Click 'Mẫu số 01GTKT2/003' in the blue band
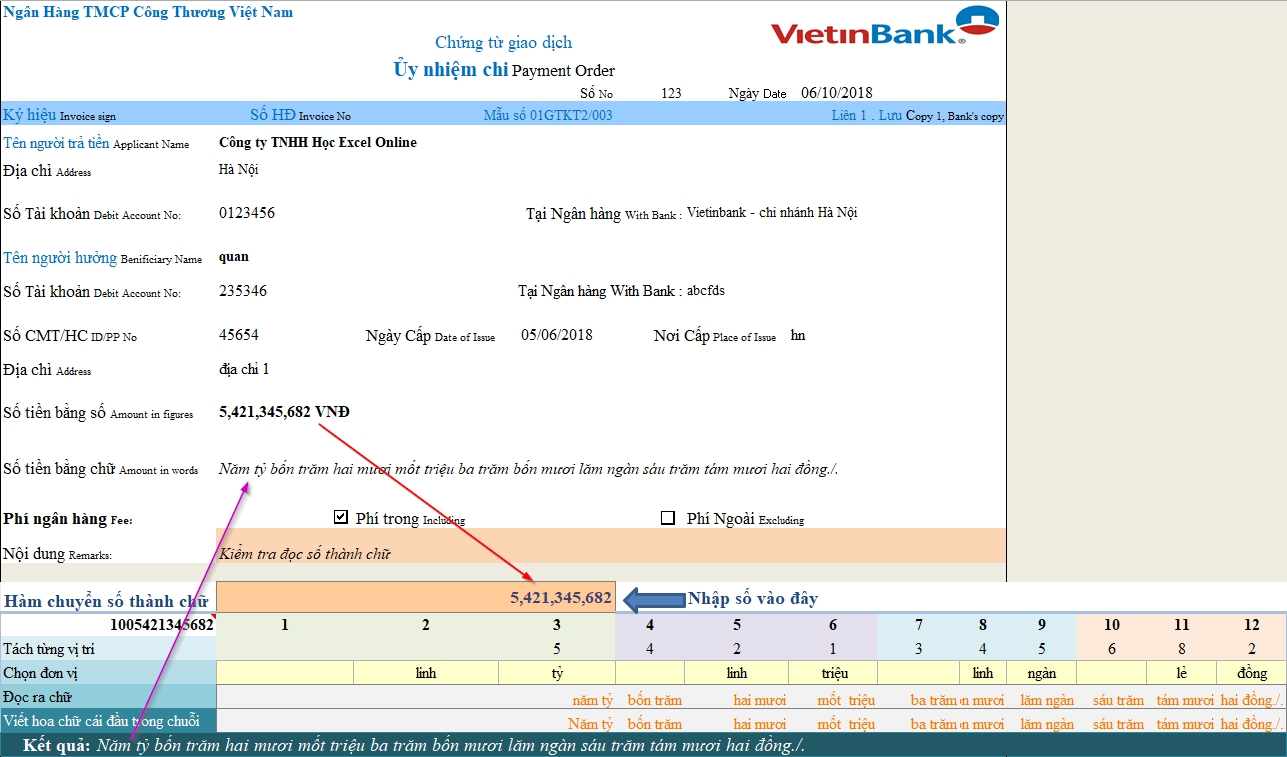Image resolution: width=1287 pixels, height=757 pixels. (548, 115)
